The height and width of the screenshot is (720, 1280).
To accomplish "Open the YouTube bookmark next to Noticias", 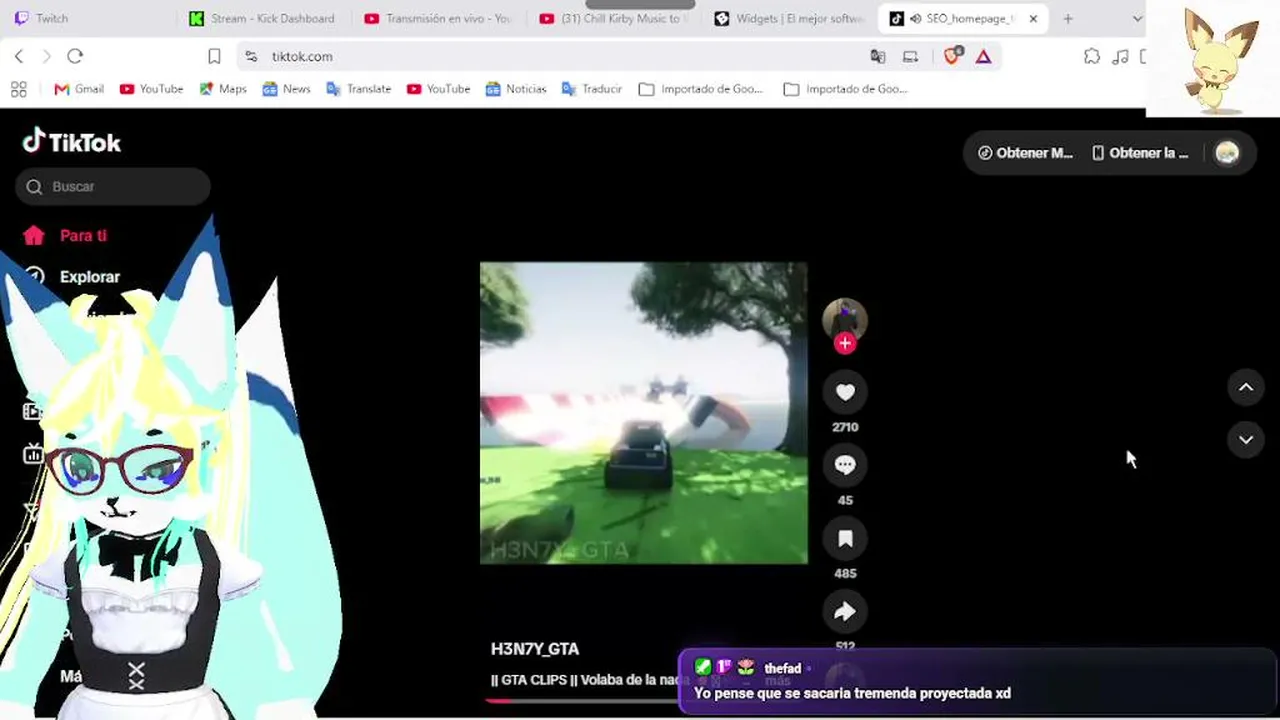I will tap(438, 89).
